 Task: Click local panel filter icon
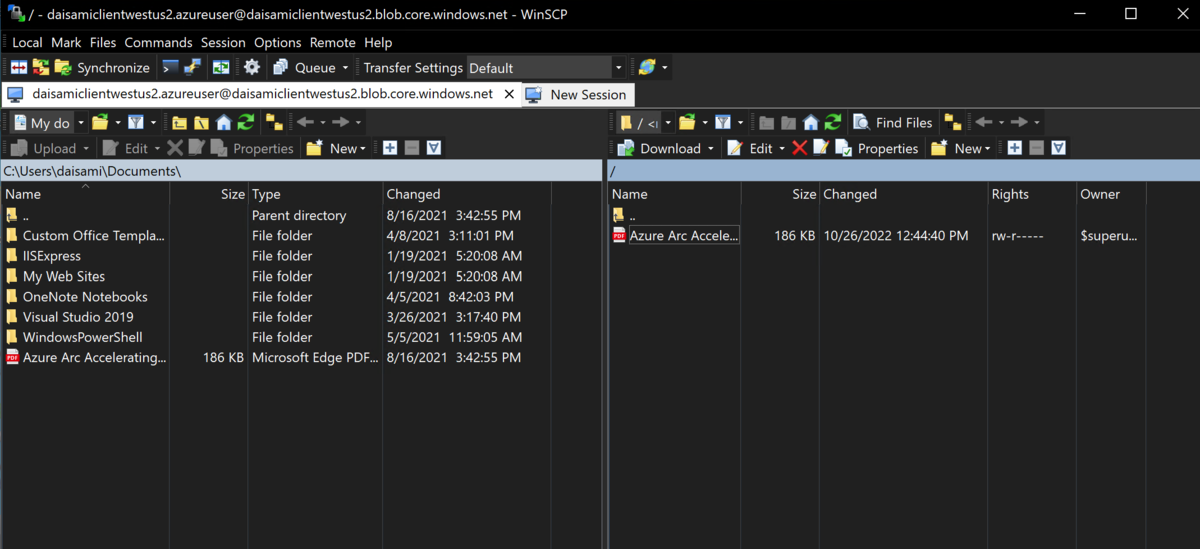pyautogui.click(x=134, y=122)
